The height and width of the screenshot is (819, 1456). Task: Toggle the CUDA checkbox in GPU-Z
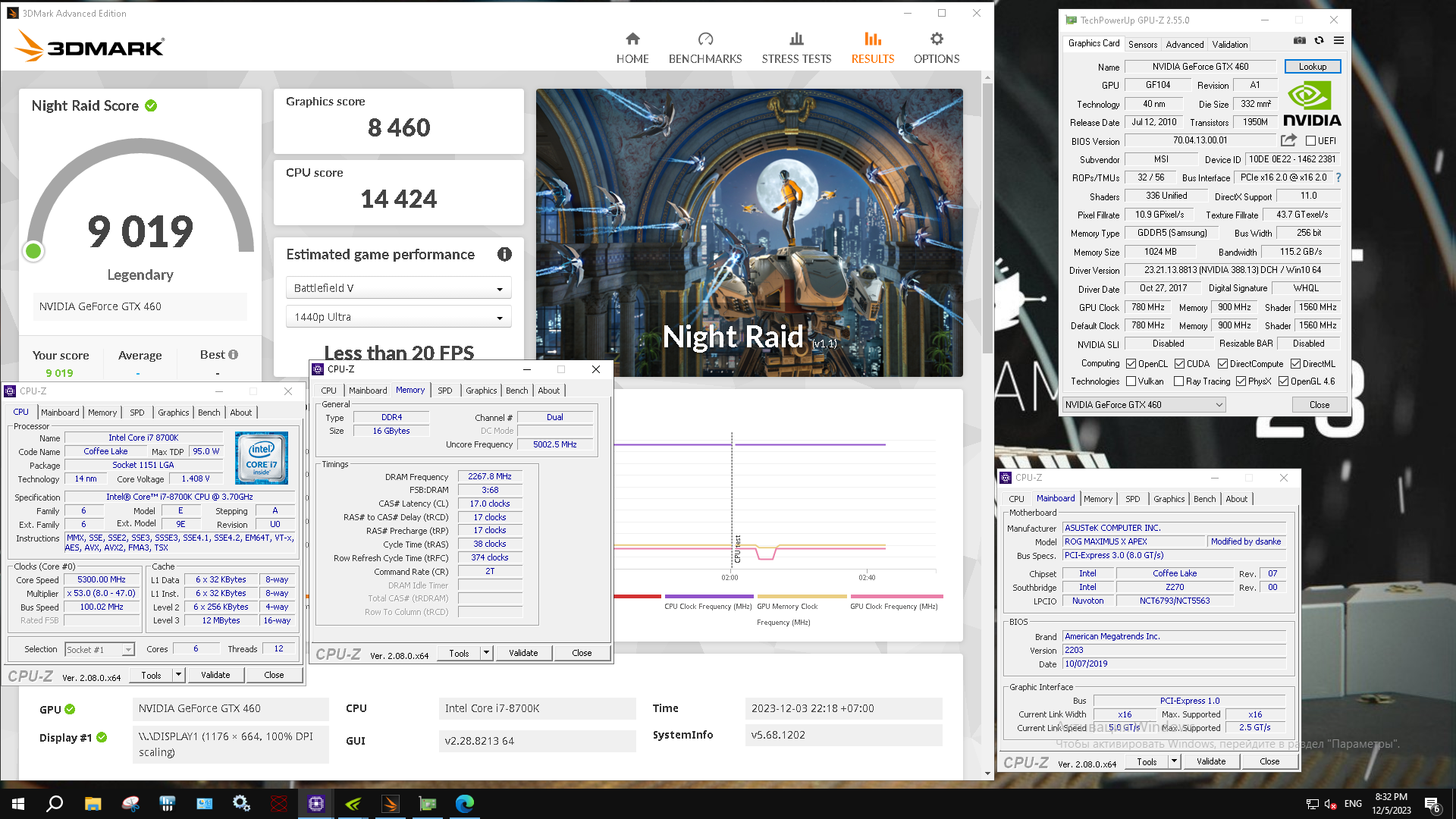pos(1179,364)
